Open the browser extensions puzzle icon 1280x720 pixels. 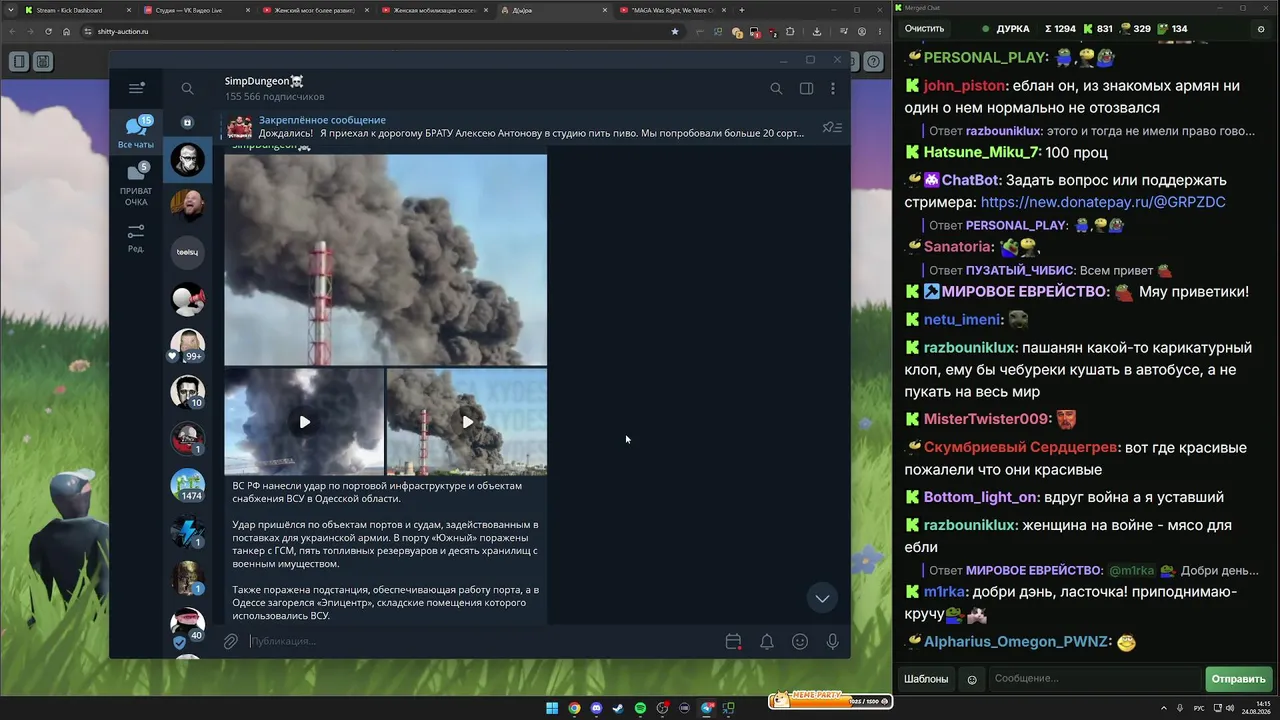tap(790, 31)
